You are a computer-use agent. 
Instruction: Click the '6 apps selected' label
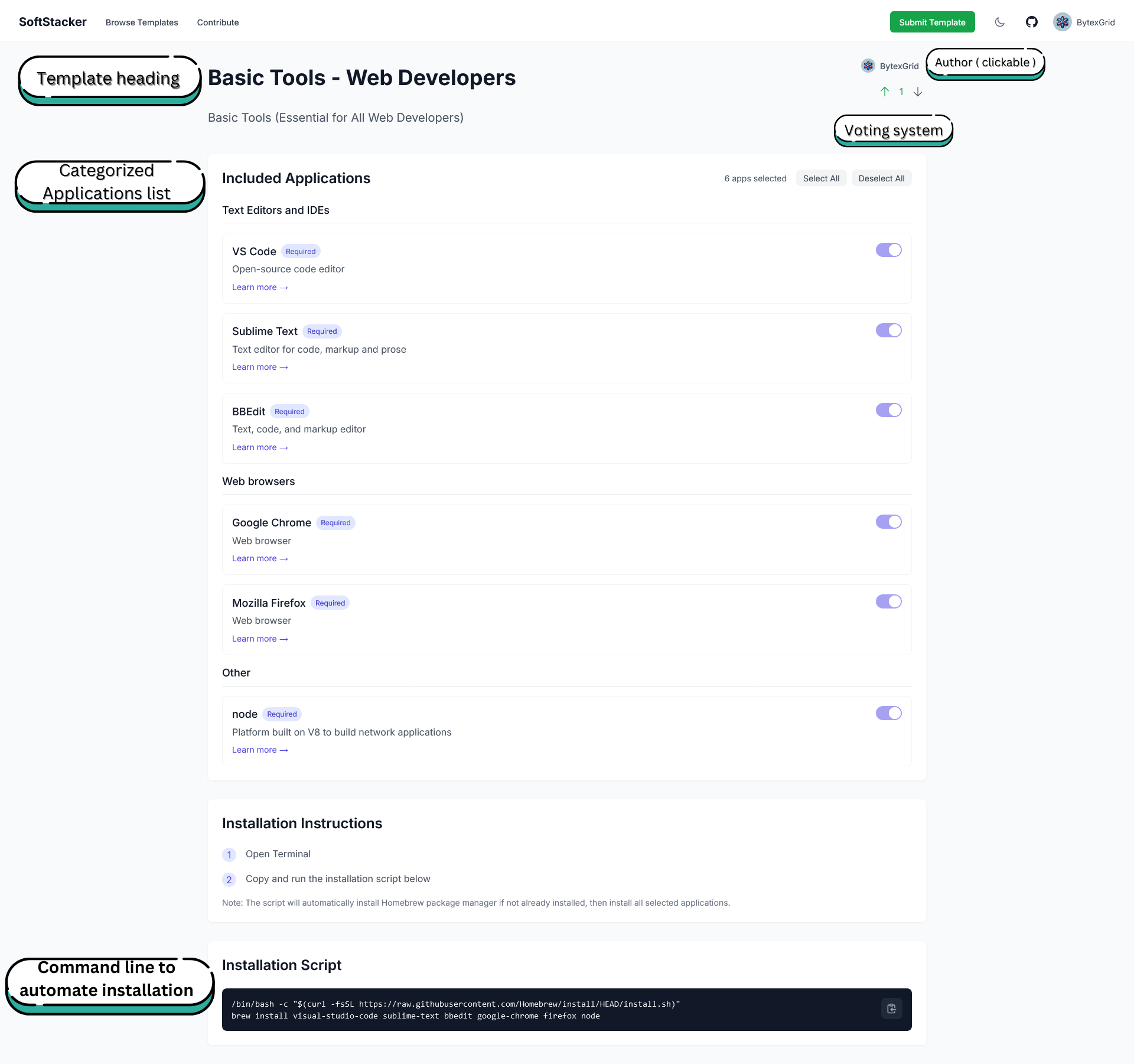coord(755,178)
